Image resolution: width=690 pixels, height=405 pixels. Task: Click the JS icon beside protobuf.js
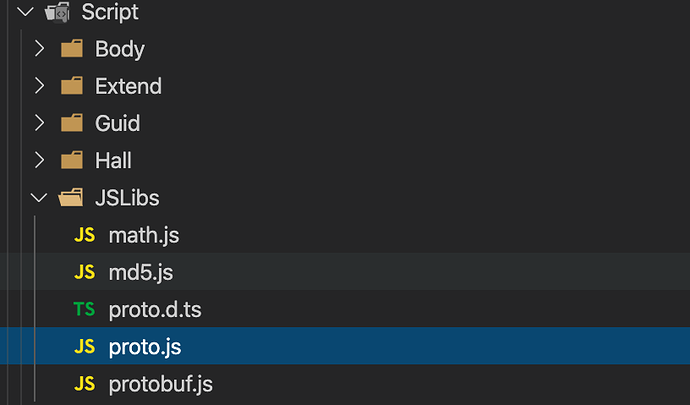click(x=85, y=384)
